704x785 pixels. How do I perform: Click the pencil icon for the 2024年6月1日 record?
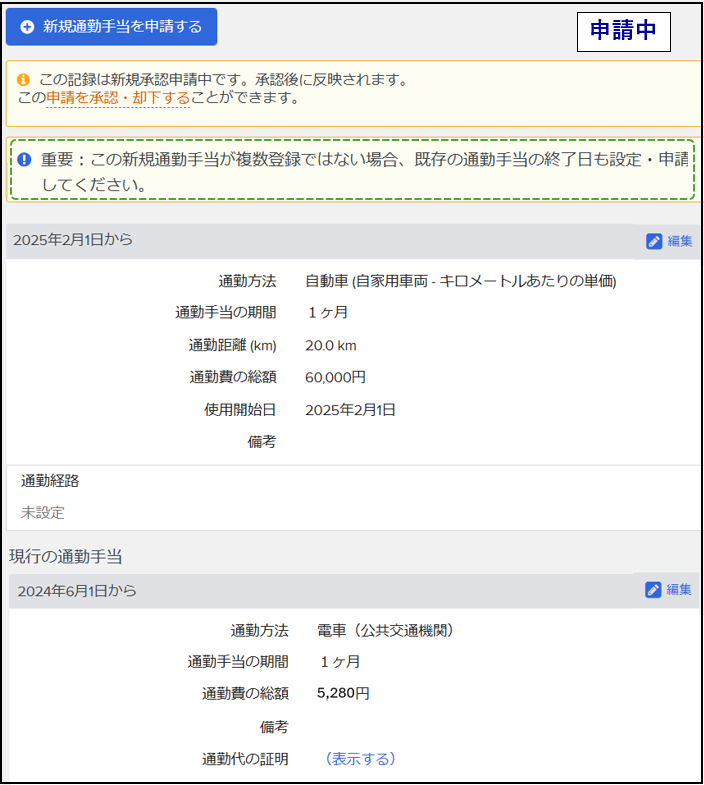[654, 590]
